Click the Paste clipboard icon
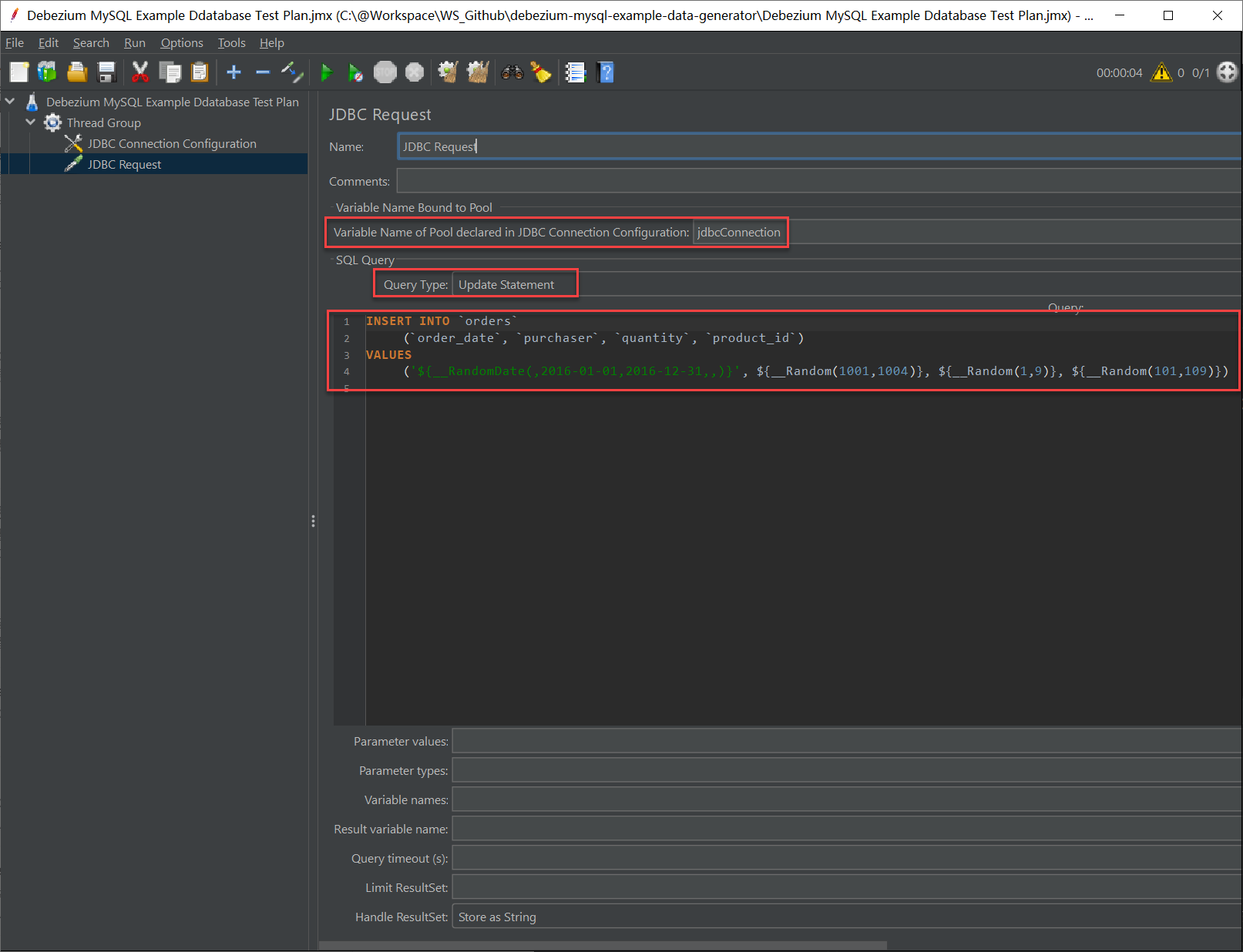 click(x=200, y=72)
